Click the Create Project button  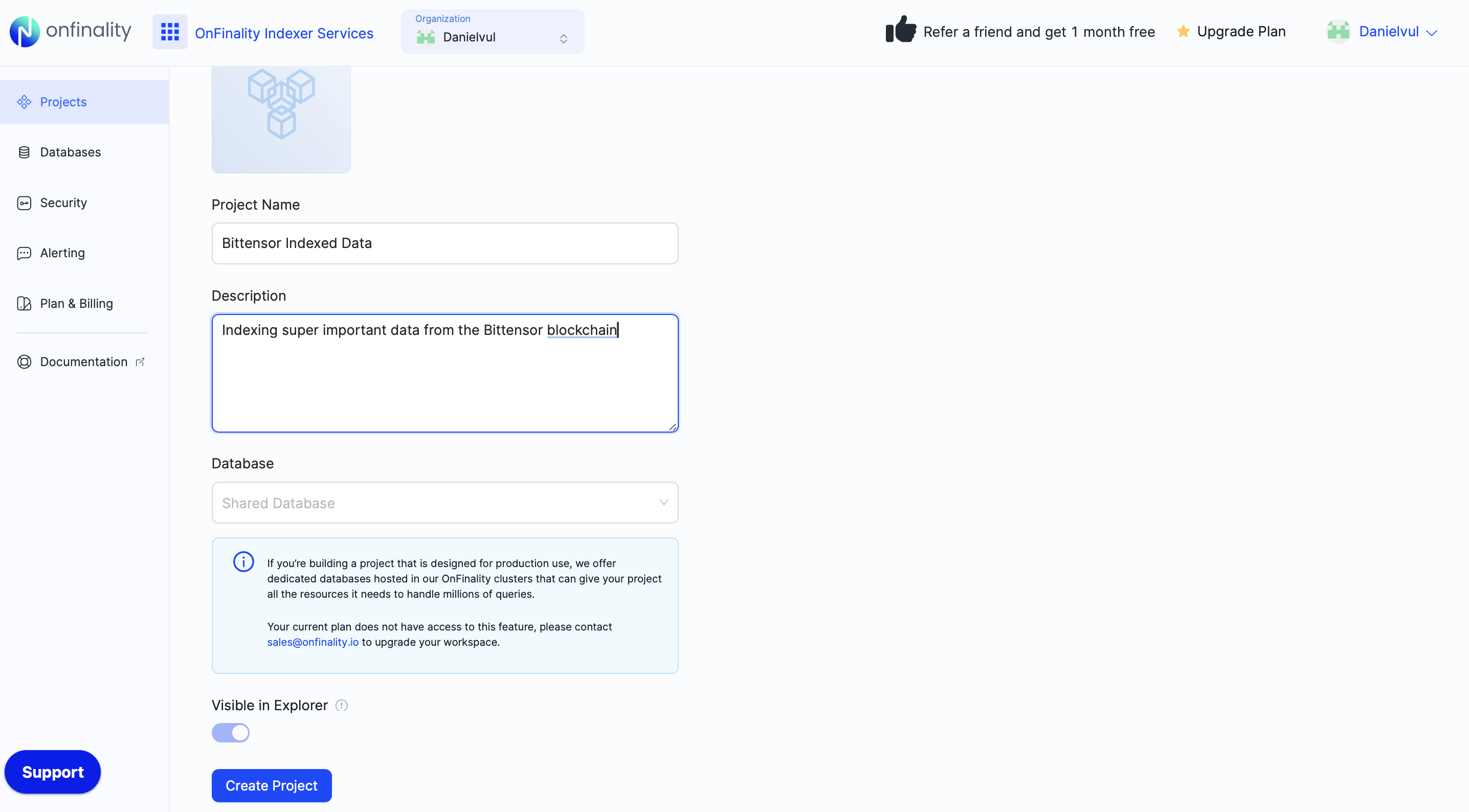click(271, 785)
